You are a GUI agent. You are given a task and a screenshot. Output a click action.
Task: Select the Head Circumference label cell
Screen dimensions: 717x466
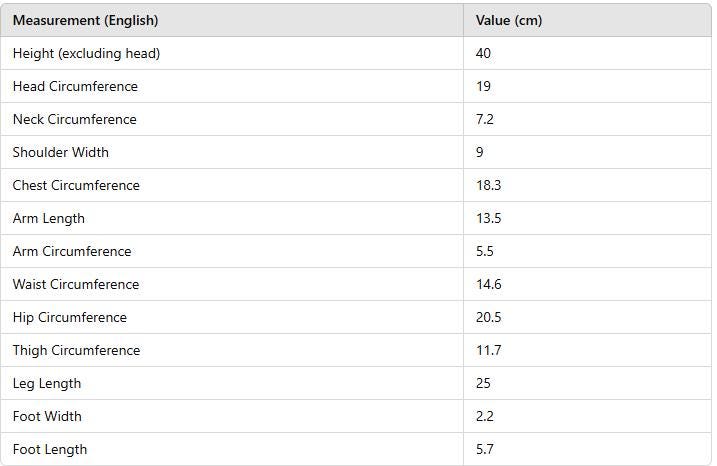[x=75, y=86]
